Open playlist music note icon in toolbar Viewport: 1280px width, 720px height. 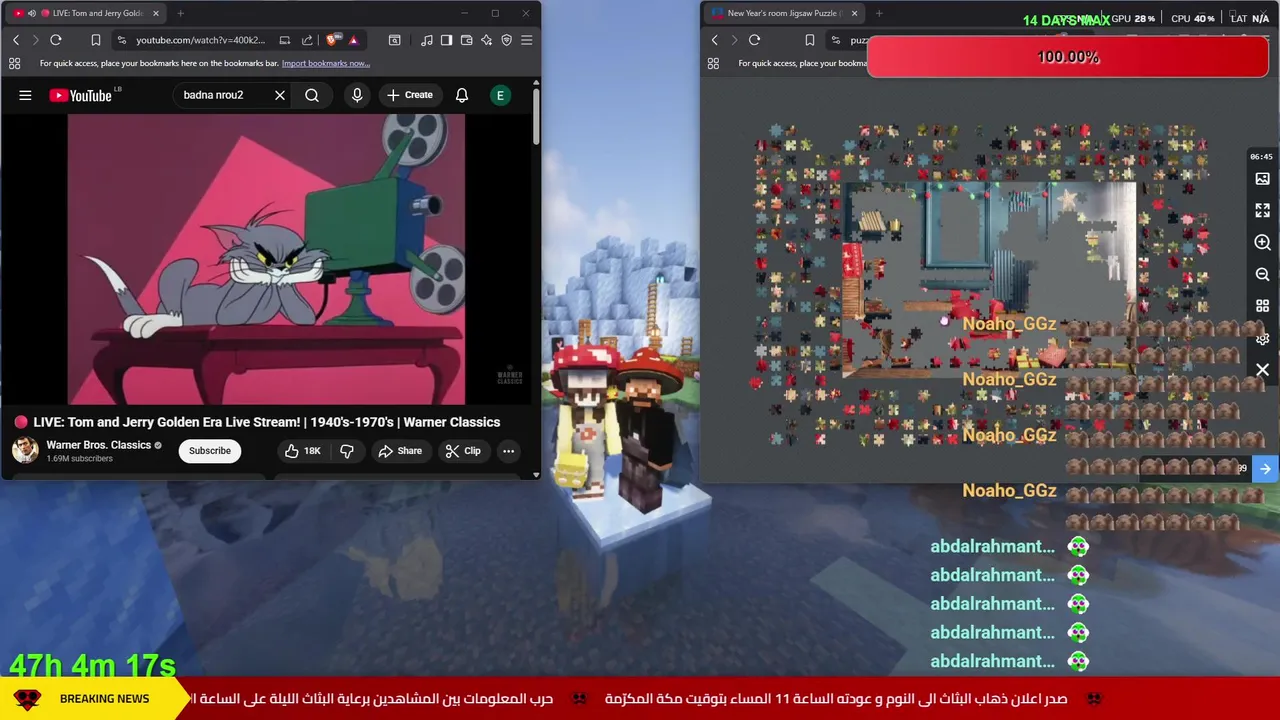(427, 40)
